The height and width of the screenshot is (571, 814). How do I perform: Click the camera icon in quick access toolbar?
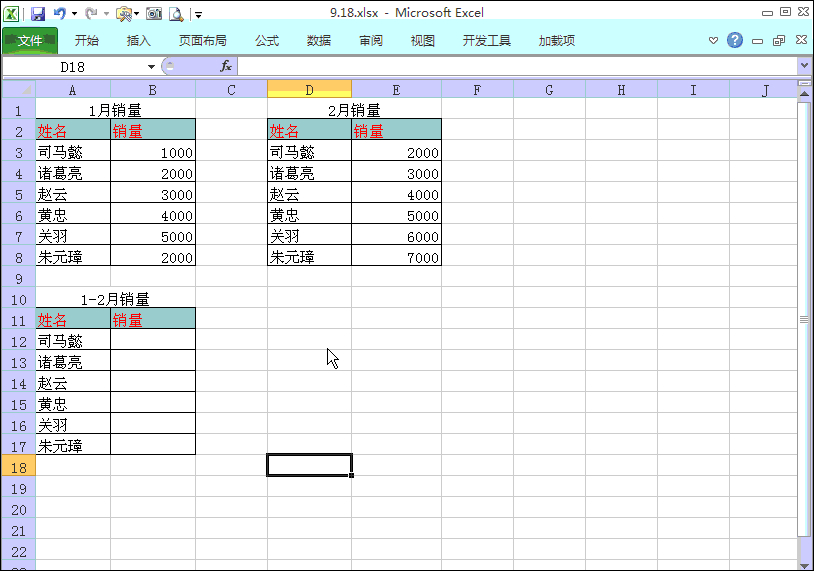pyautogui.click(x=154, y=13)
